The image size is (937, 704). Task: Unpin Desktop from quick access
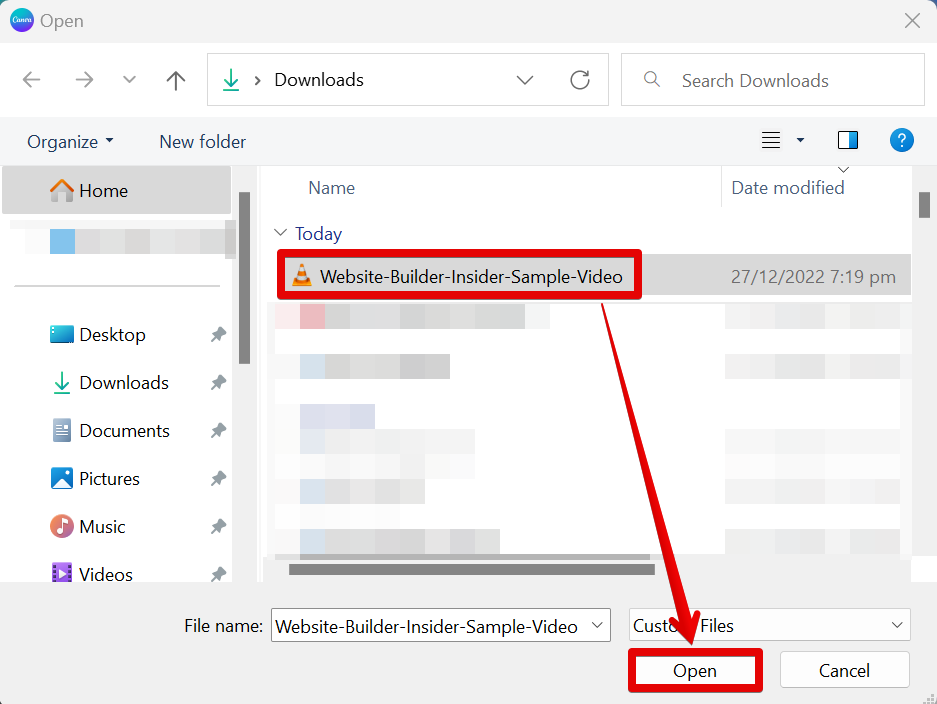(x=218, y=335)
